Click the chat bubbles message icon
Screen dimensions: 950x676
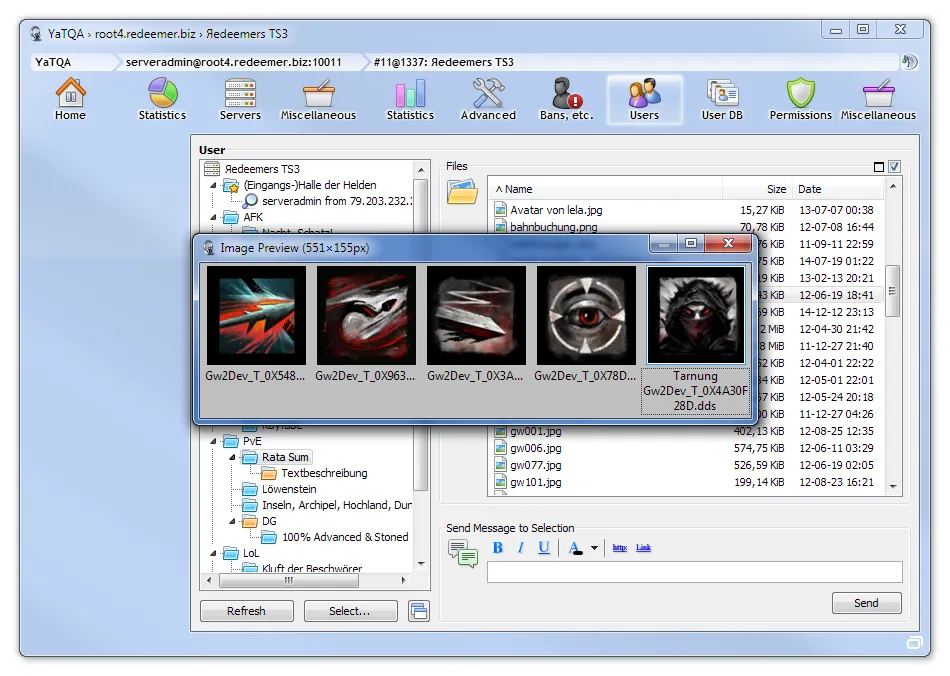click(463, 552)
